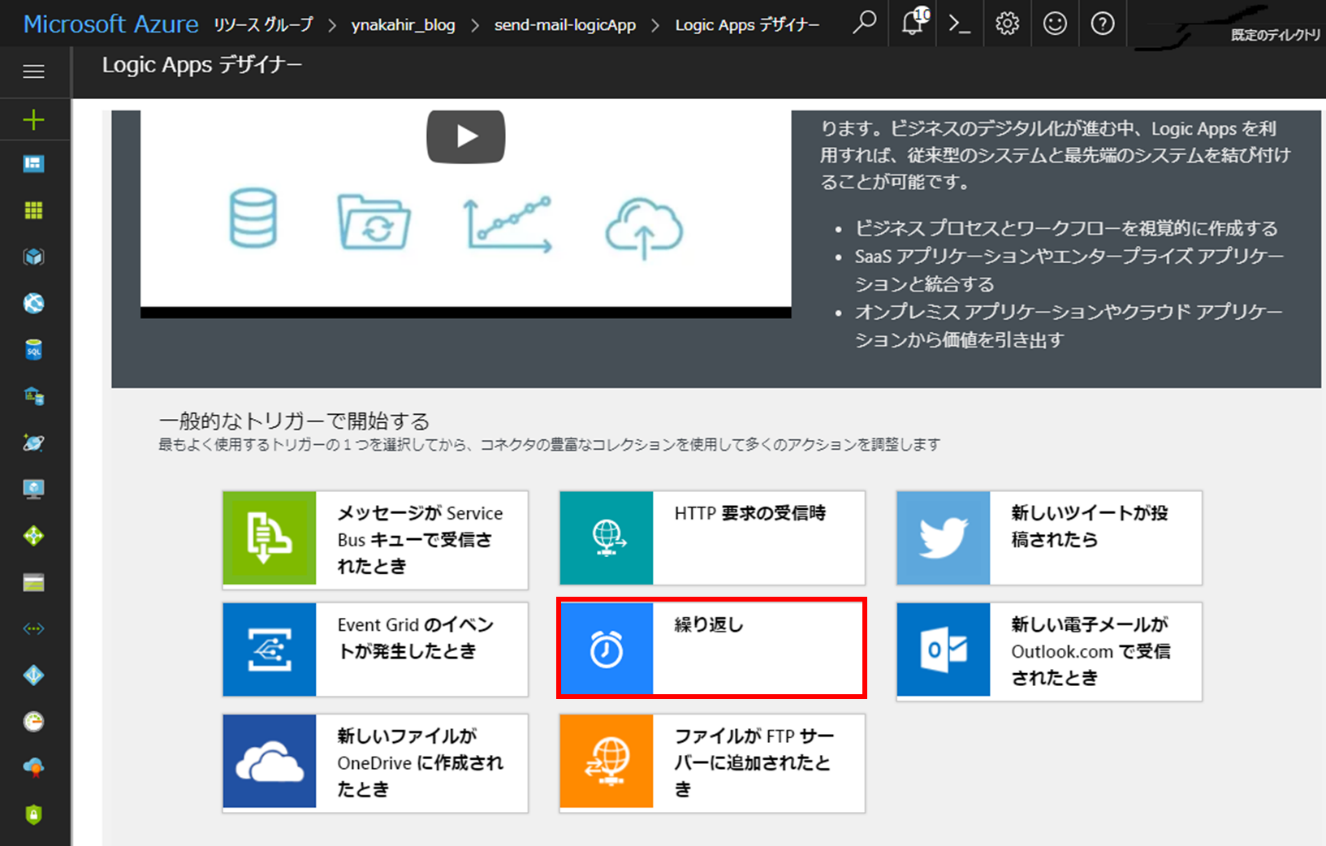The height and width of the screenshot is (846, 1326).
Task: Click the search magnifier in top bar
Action: coord(864,23)
